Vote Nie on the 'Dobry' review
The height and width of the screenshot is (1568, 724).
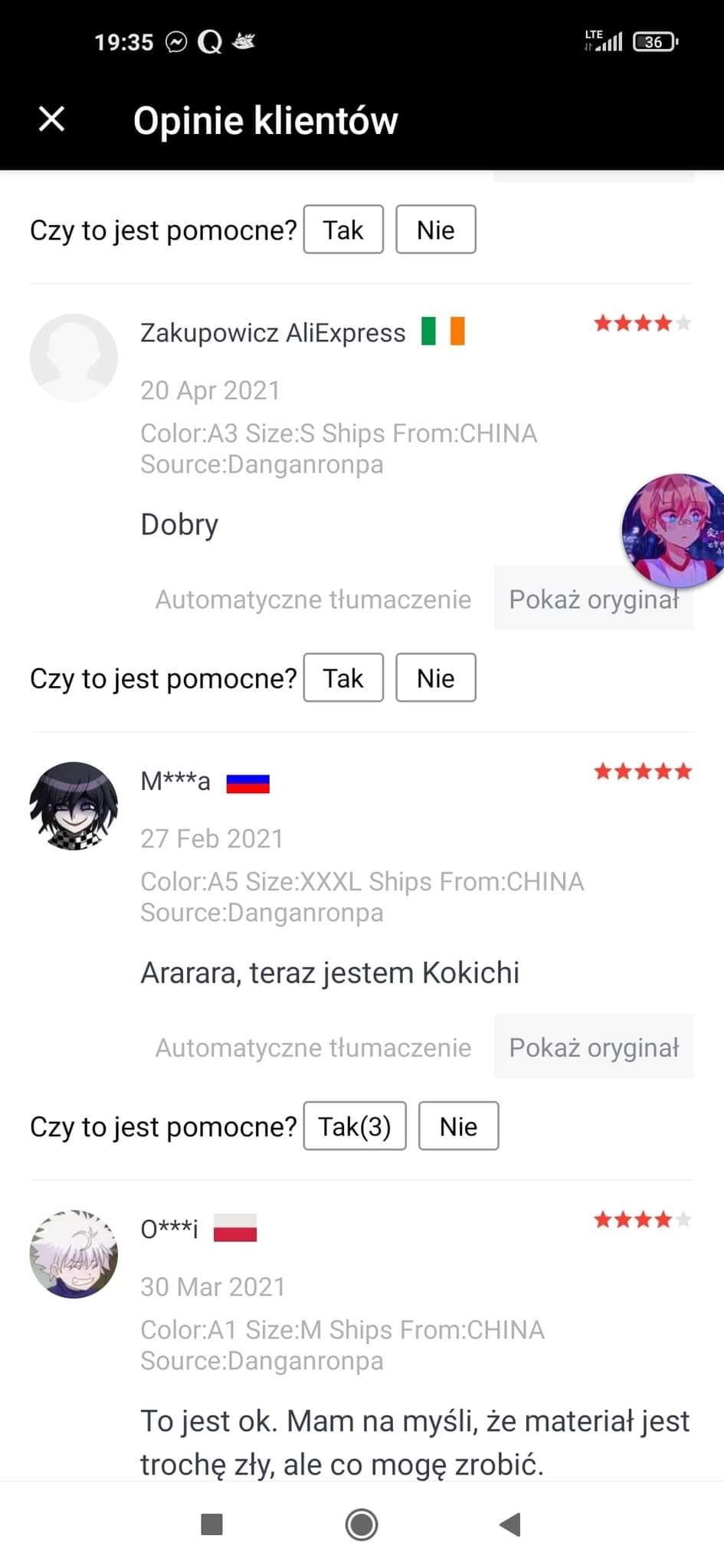[x=435, y=678]
